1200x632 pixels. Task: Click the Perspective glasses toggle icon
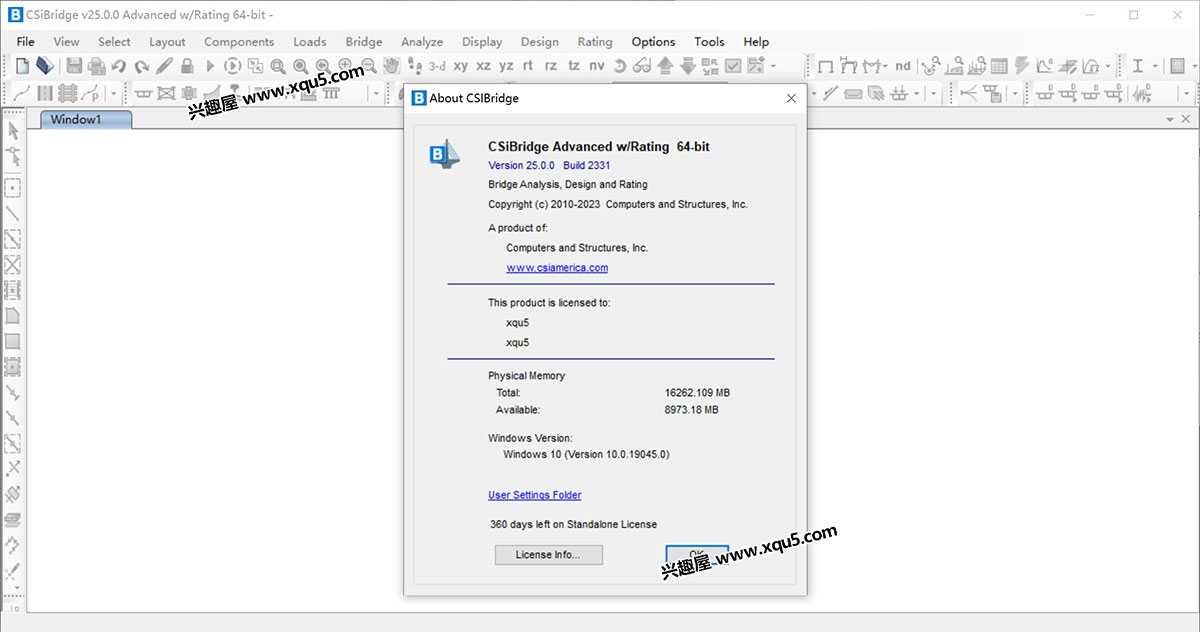pos(642,66)
